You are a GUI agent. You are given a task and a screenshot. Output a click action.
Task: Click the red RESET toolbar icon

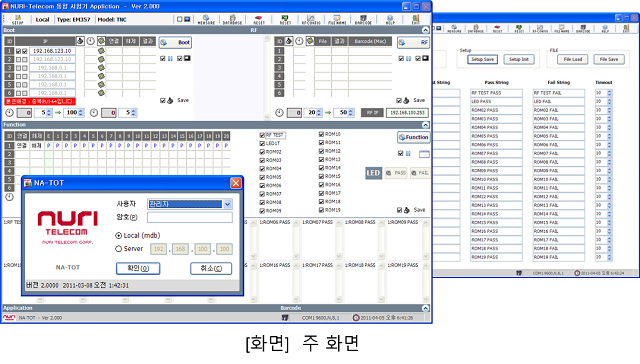[259, 19]
